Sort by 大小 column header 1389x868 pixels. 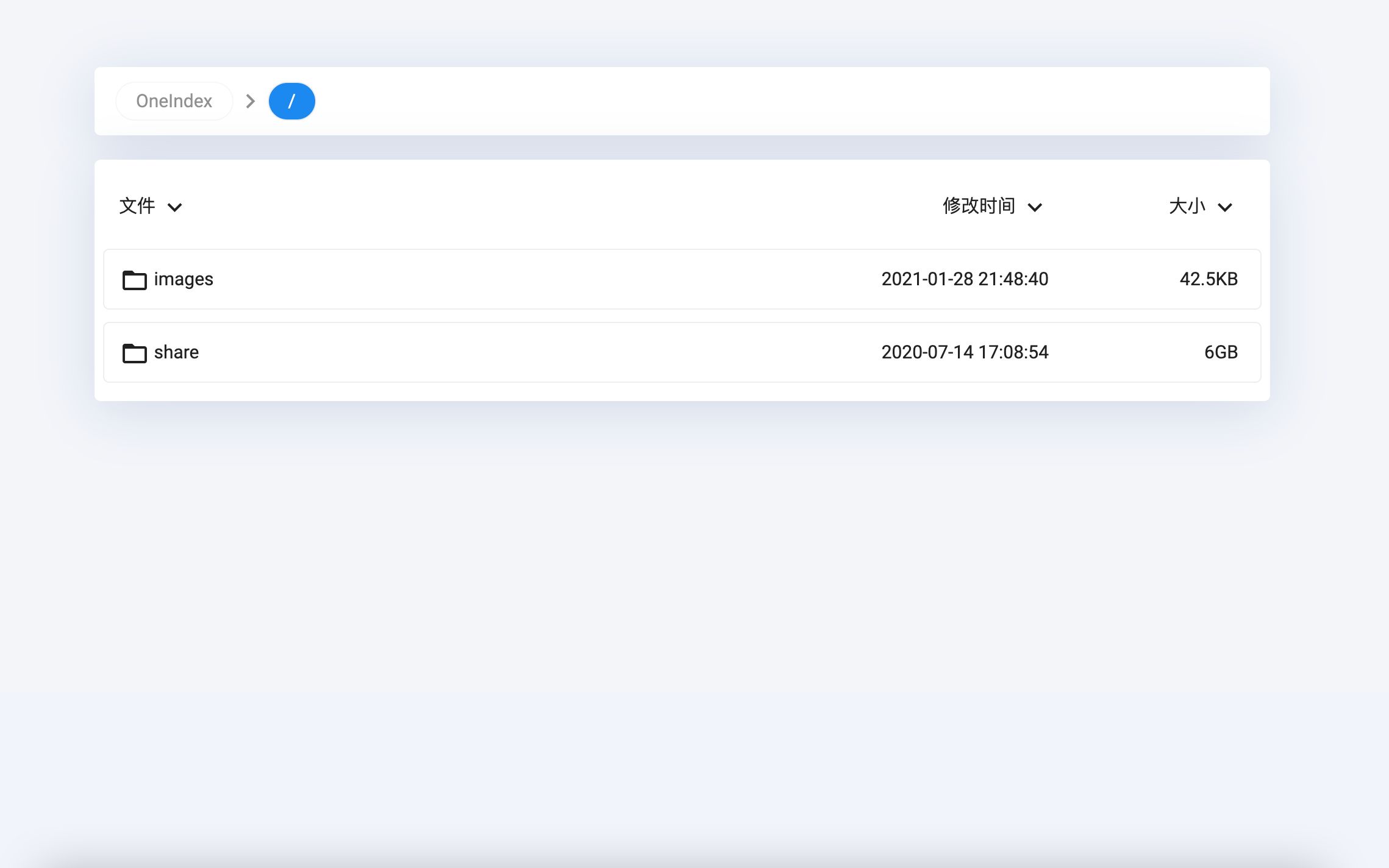[x=1187, y=206]
